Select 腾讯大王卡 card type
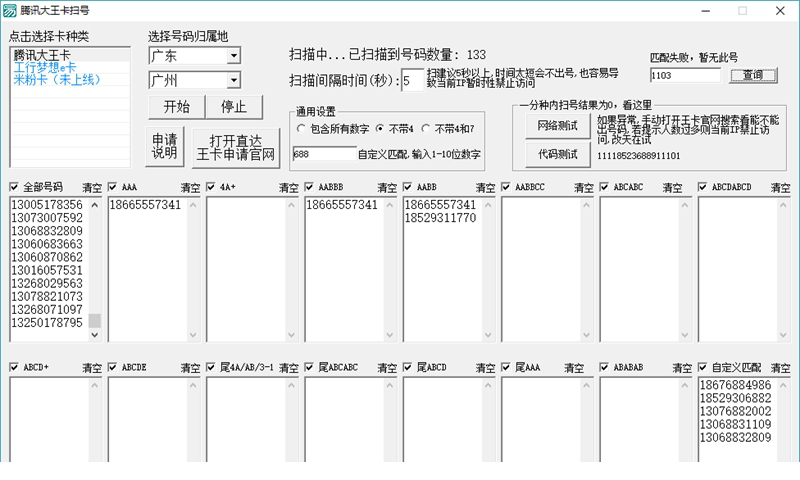Viewport: 800px width, 480px height. tap(70, 55)
